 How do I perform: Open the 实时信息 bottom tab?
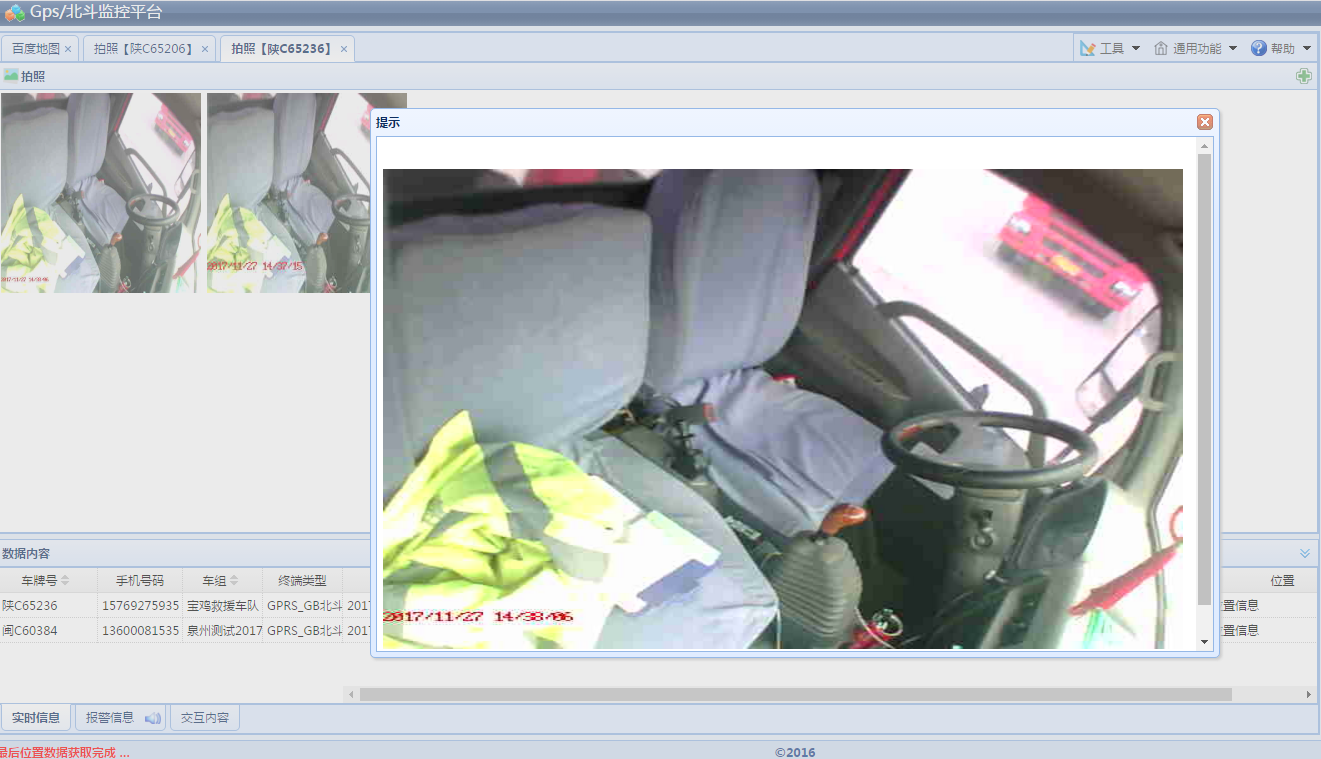(36, 718)
